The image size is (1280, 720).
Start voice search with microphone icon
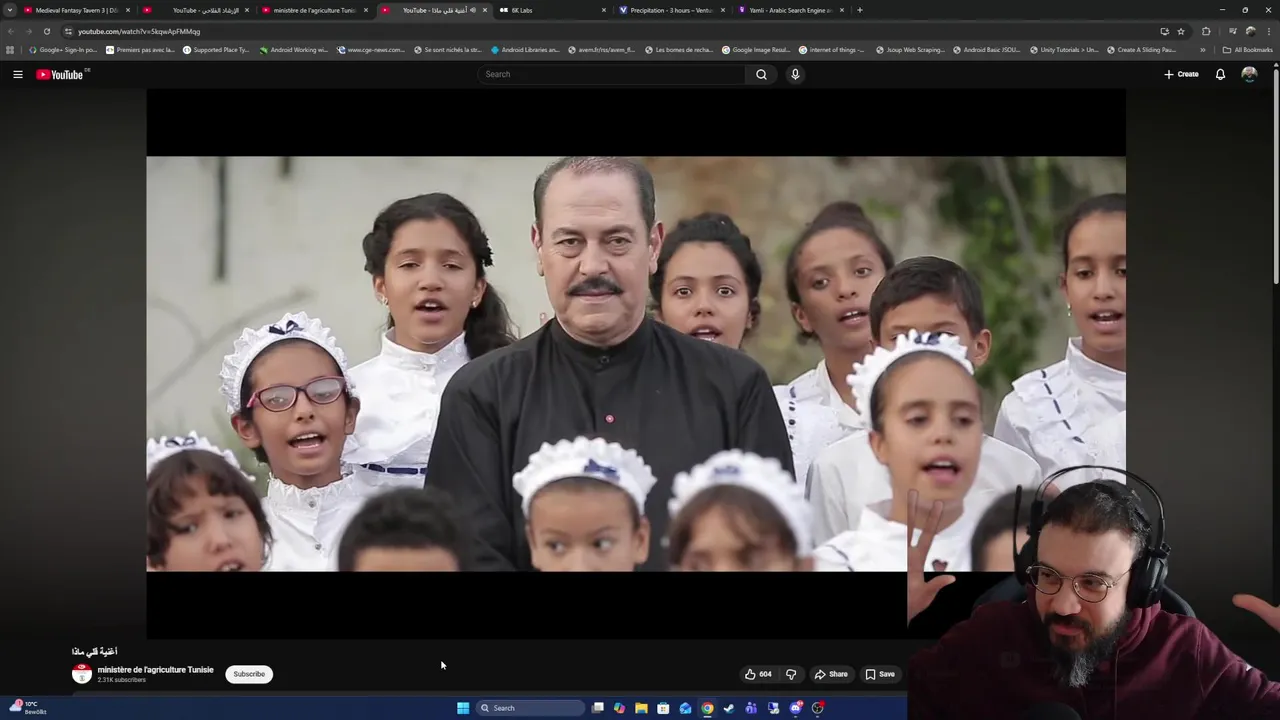[795, 74]
